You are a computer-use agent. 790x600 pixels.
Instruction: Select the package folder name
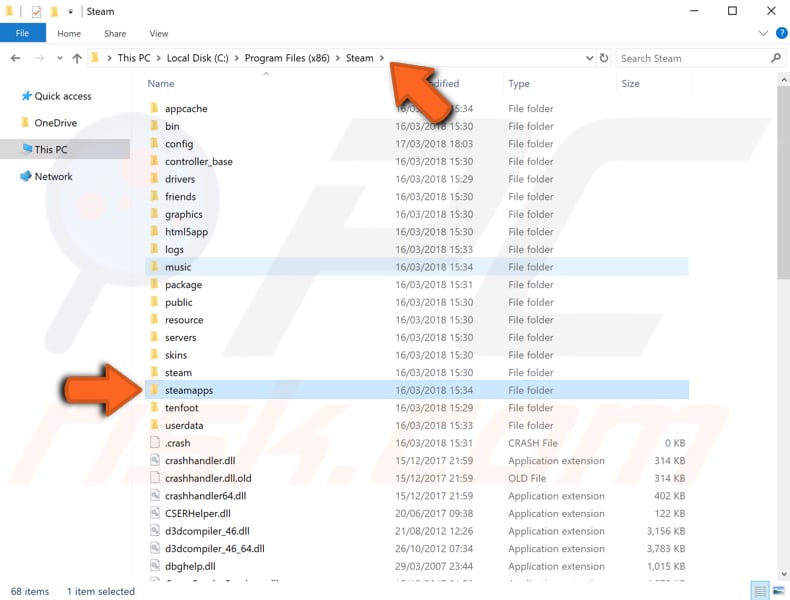point(183,285)
